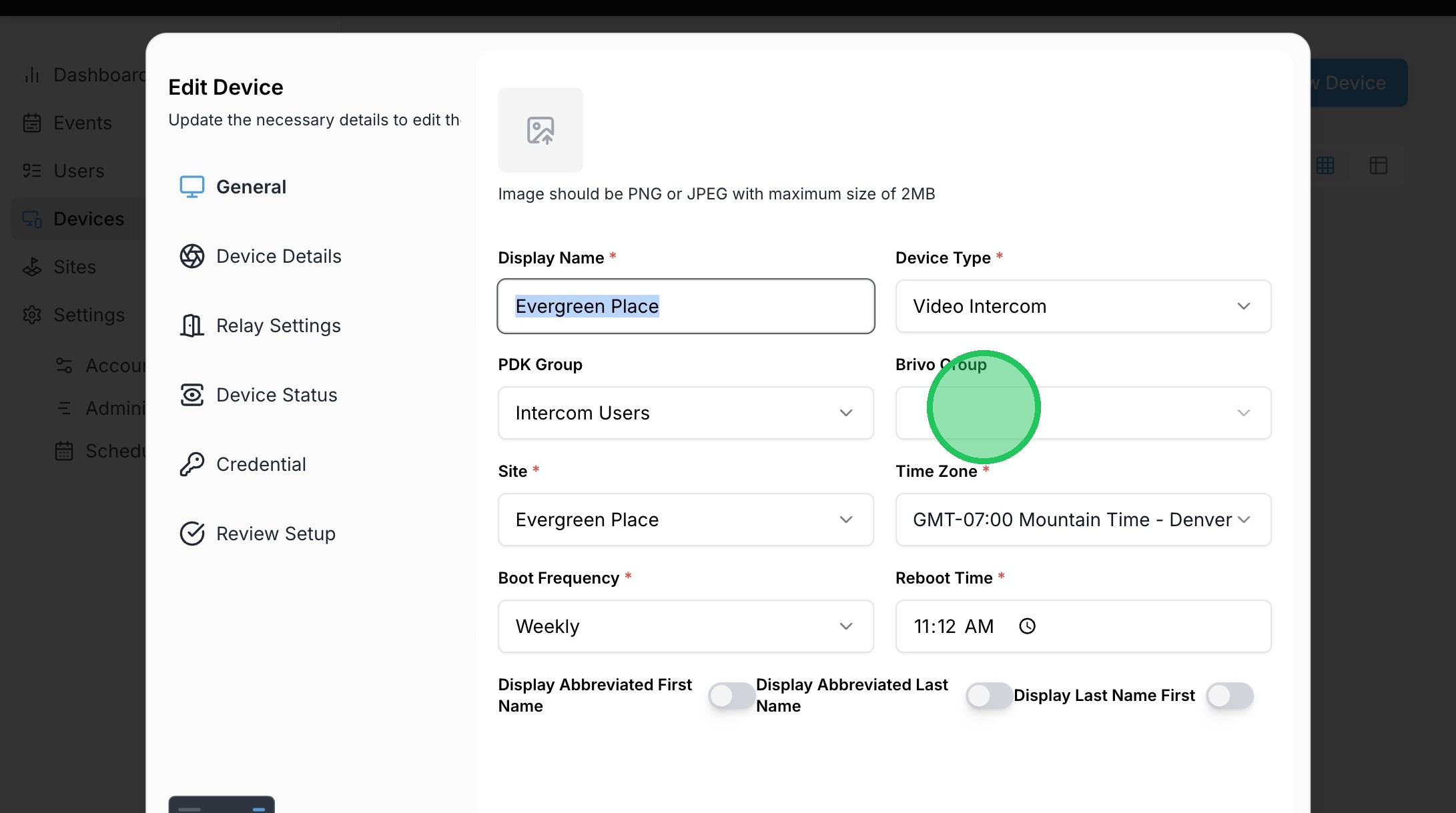1456x813 pixels.
Task: Click the Review Setup checkmark icon
Action: (192, 534)
